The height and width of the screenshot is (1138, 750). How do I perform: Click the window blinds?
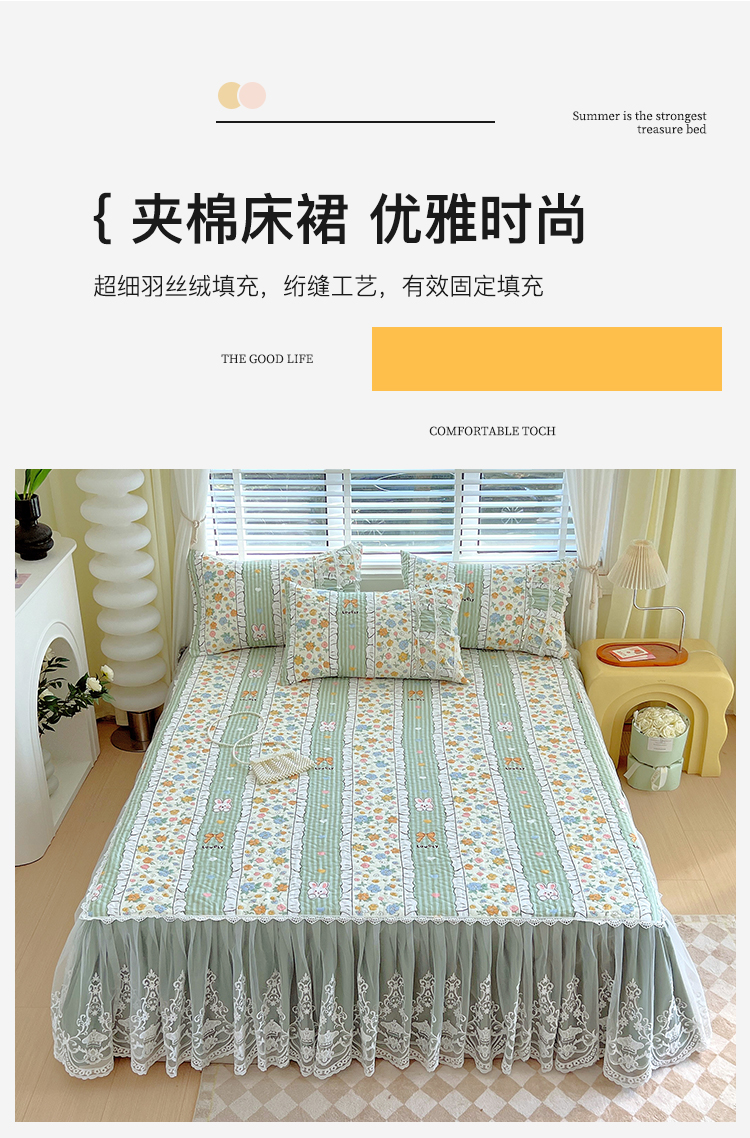(388, 512)
